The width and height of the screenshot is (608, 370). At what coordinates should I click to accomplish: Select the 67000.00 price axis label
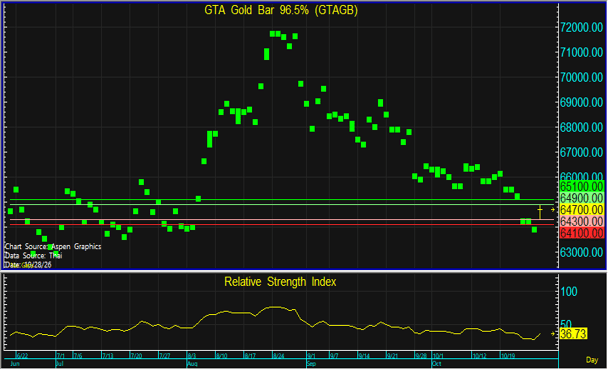[x=581, y=152]
